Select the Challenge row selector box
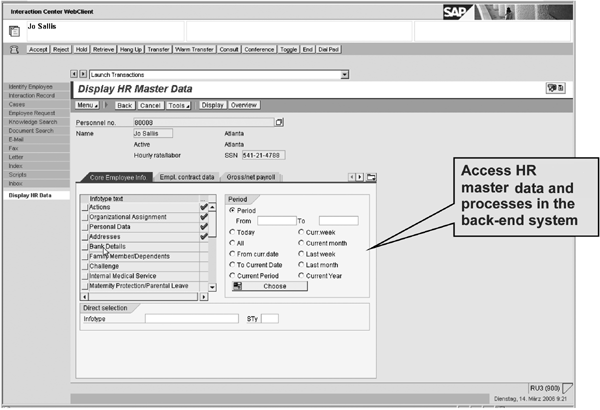Viewport: 600px width, 410px height. point(85,266)
